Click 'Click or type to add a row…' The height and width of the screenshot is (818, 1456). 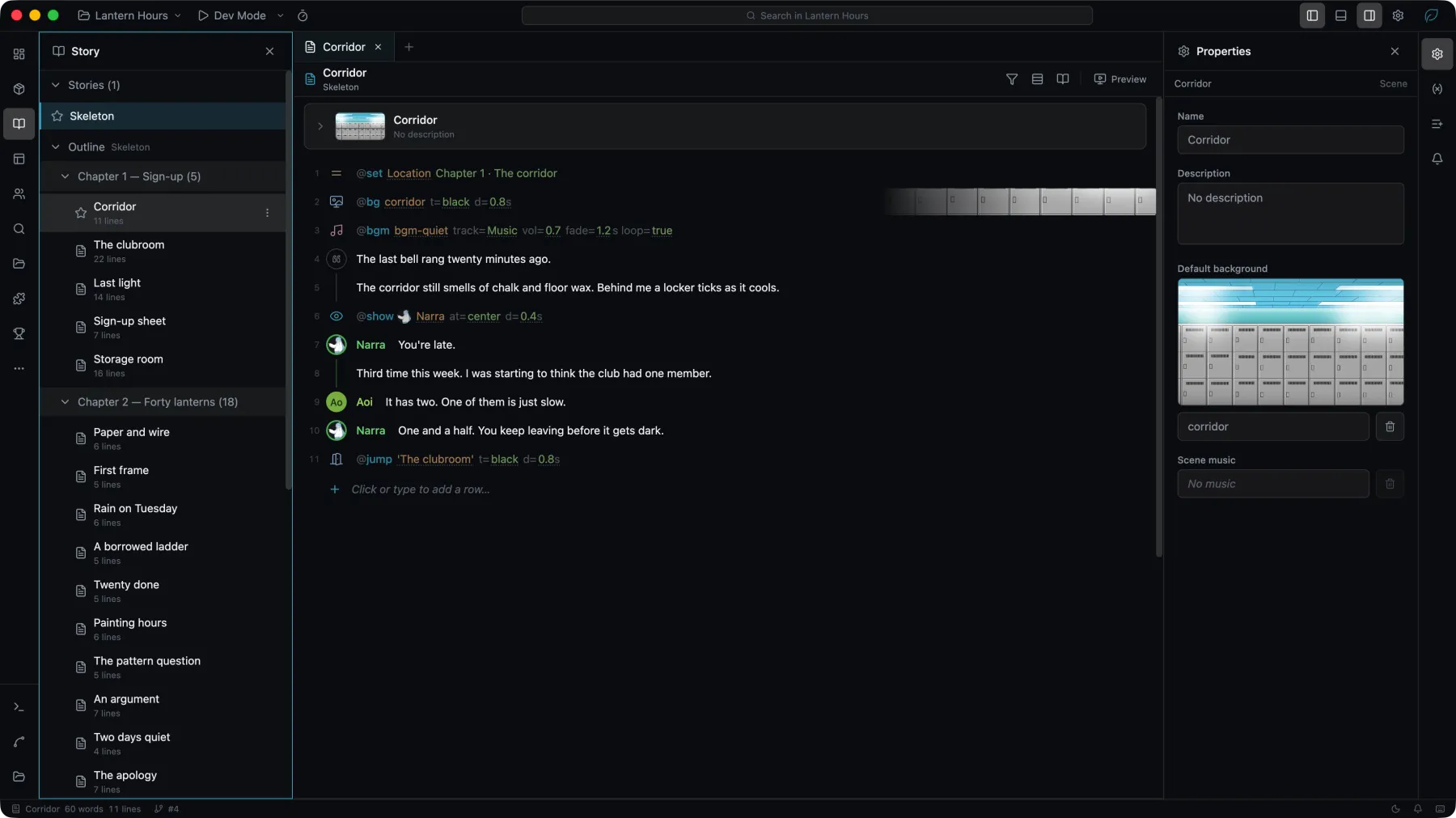tap(420, 490)
